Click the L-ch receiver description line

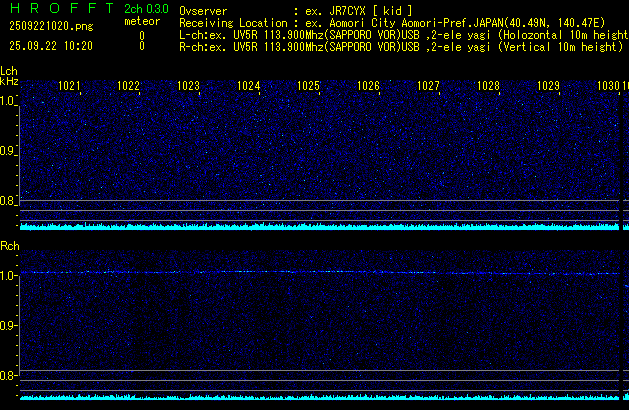400,33
